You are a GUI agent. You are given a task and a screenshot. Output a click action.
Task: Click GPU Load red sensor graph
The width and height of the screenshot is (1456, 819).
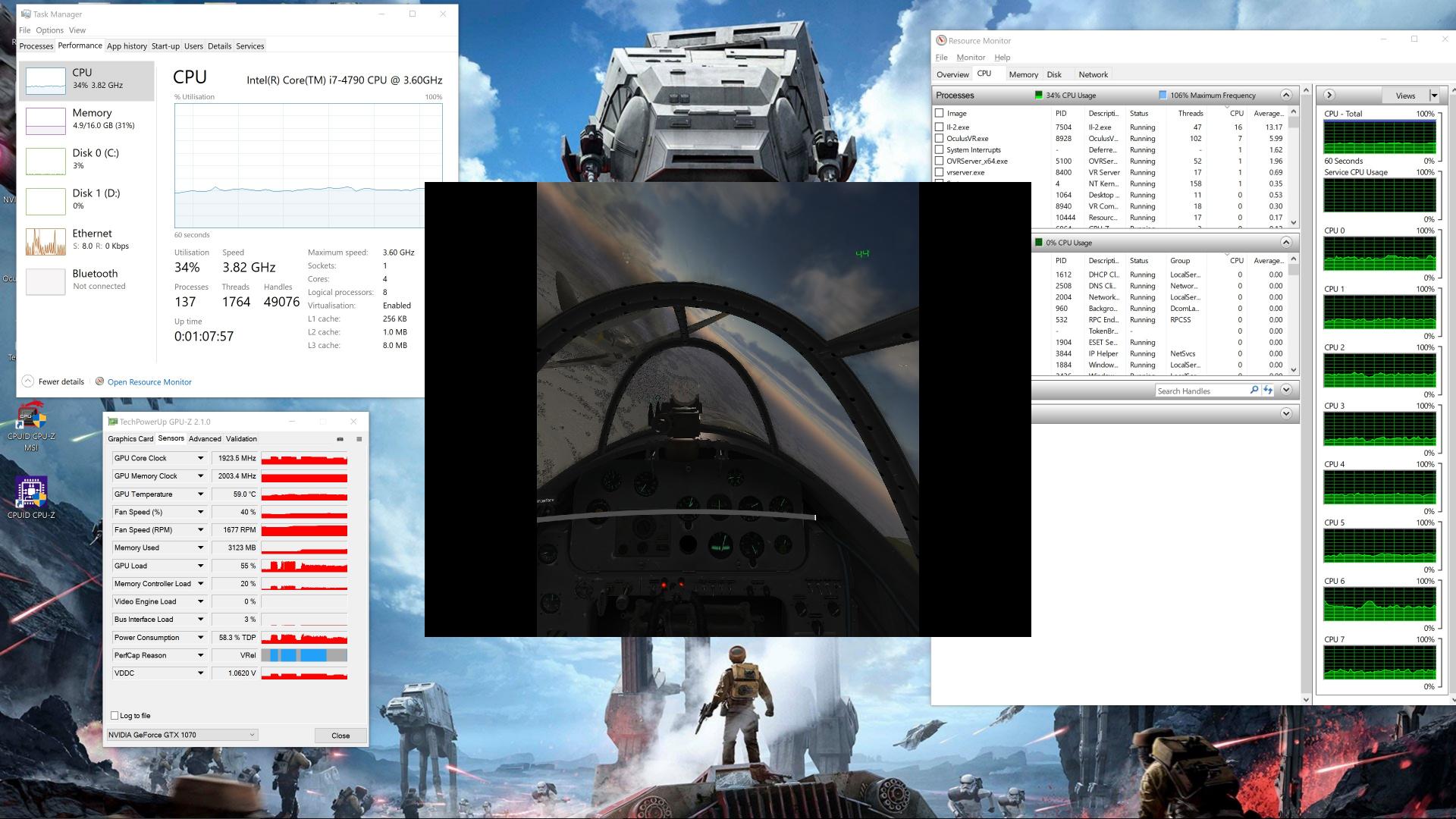click(304, 566)
